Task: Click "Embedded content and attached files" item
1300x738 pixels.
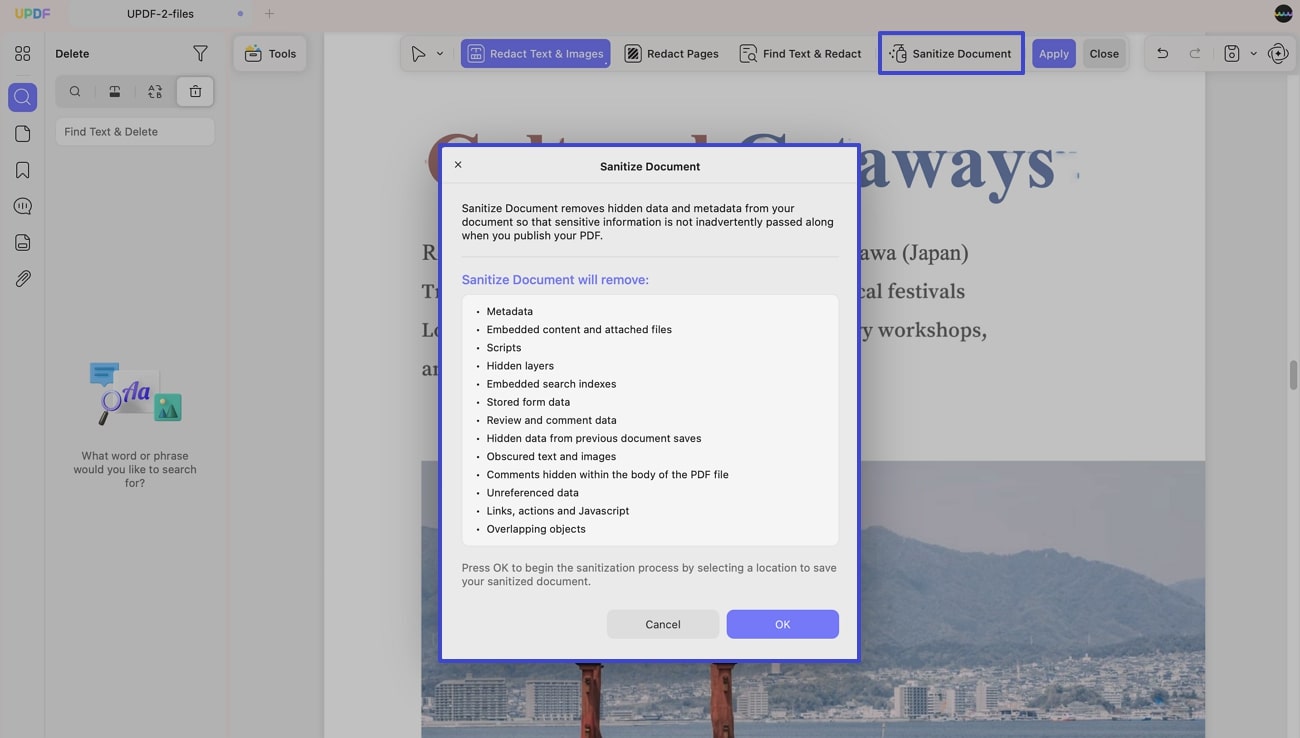Action: point(579,330)
